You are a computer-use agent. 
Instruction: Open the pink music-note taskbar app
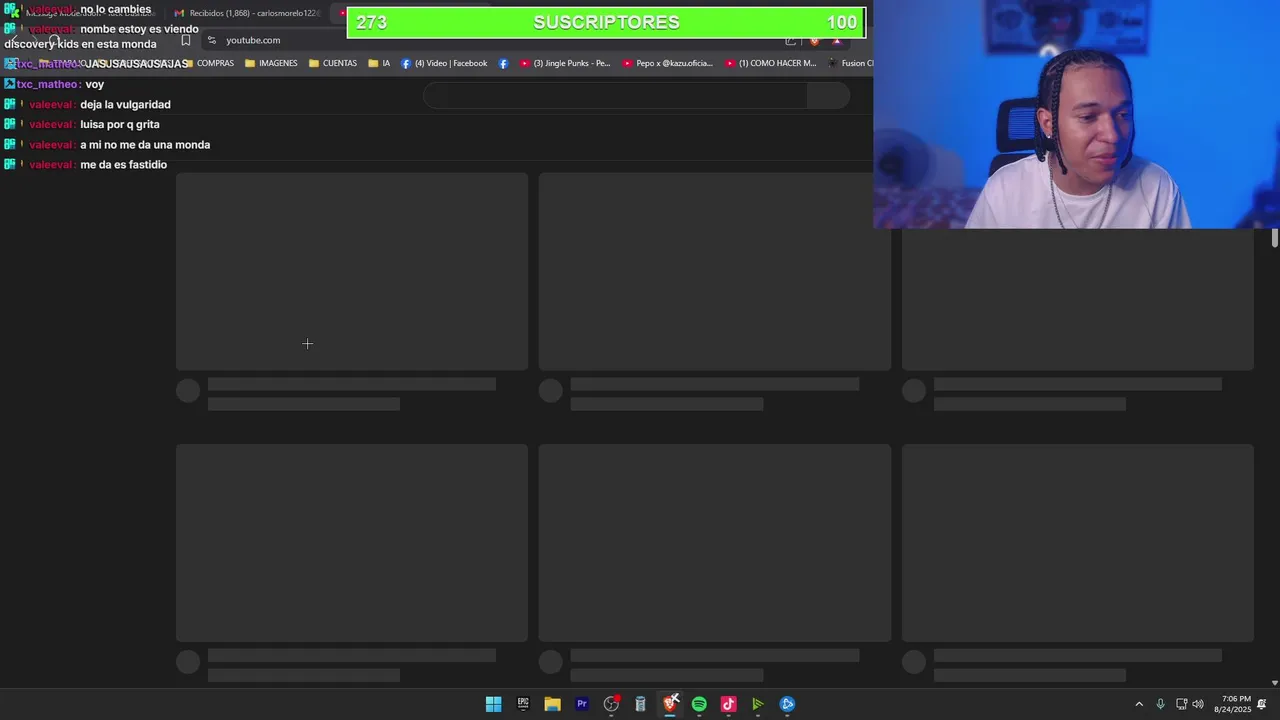728,704
